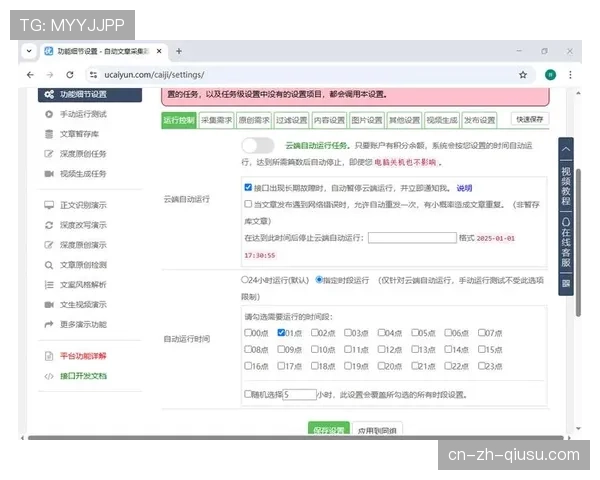Select the 指定时段运行 radio button

click(x=319, y=280)
